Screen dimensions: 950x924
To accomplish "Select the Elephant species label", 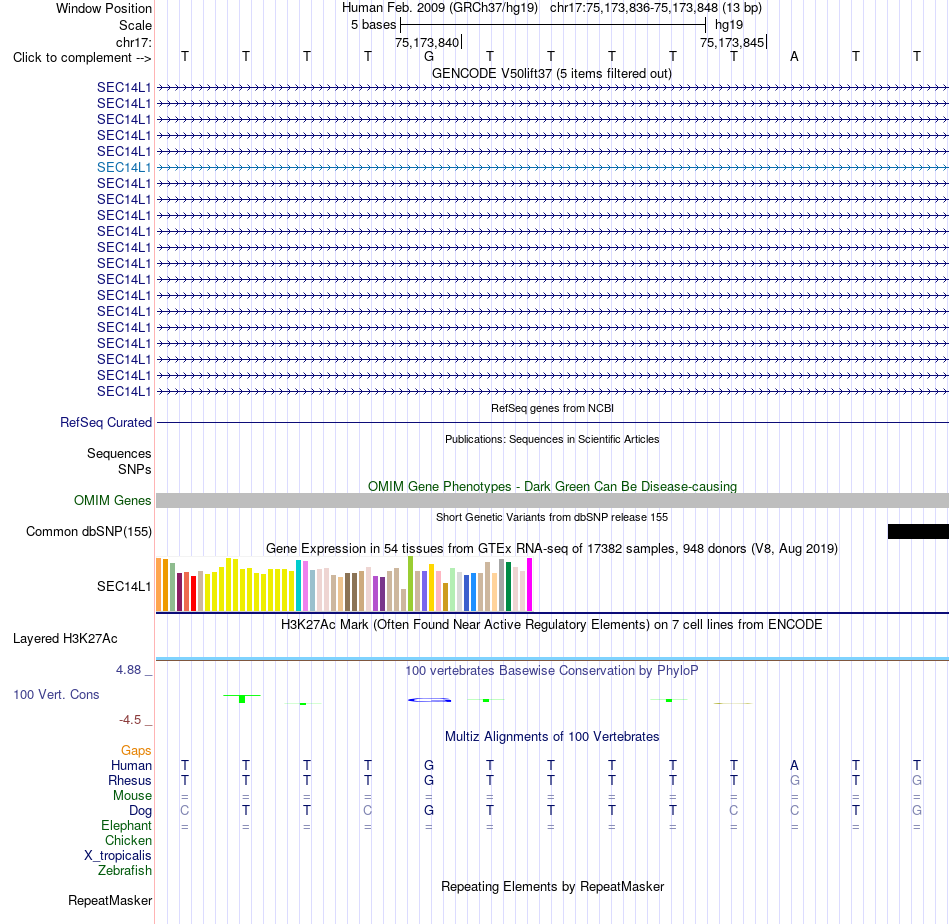I will (126, 826).
